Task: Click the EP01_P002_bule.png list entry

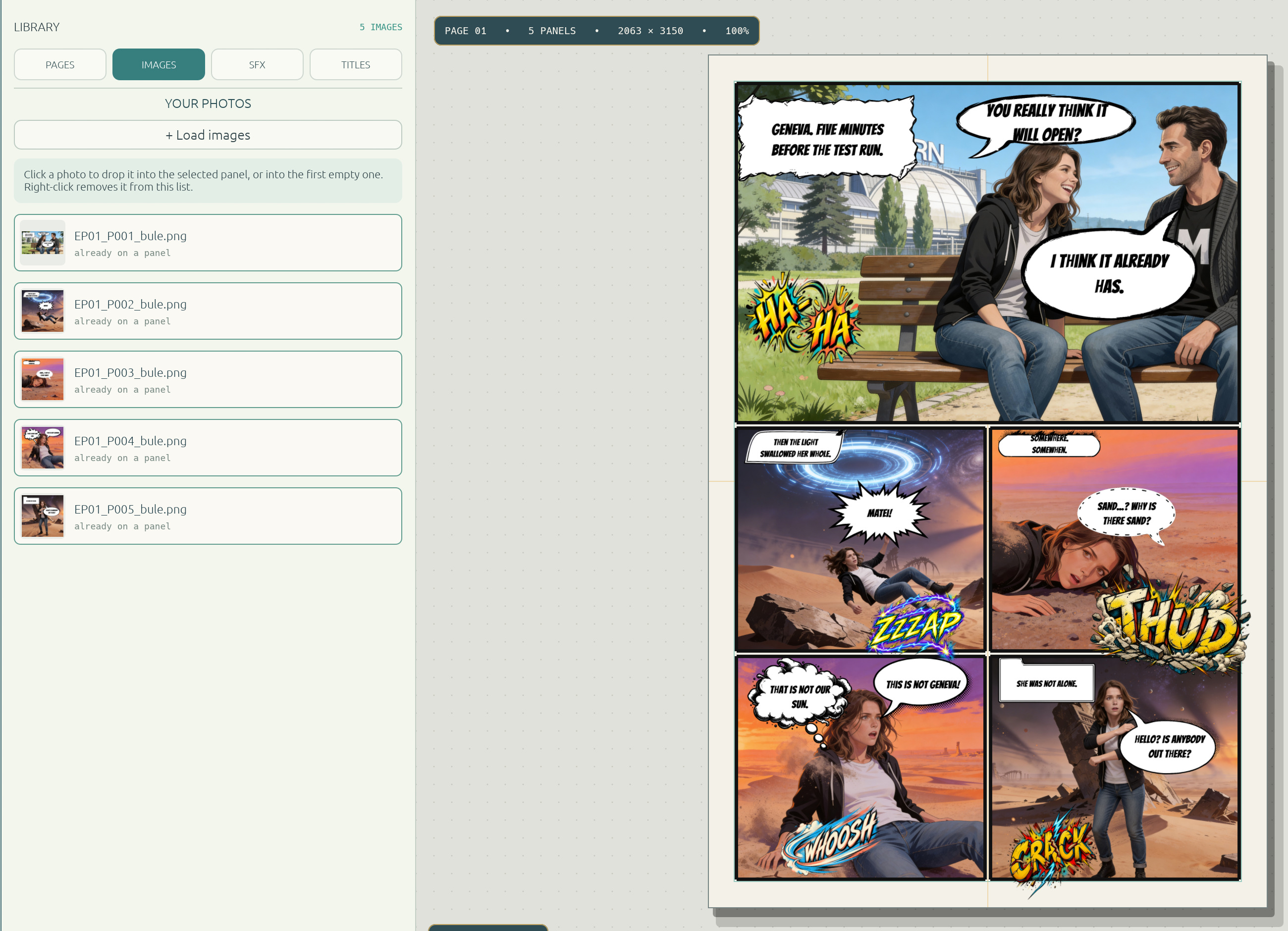Action: 208,311
